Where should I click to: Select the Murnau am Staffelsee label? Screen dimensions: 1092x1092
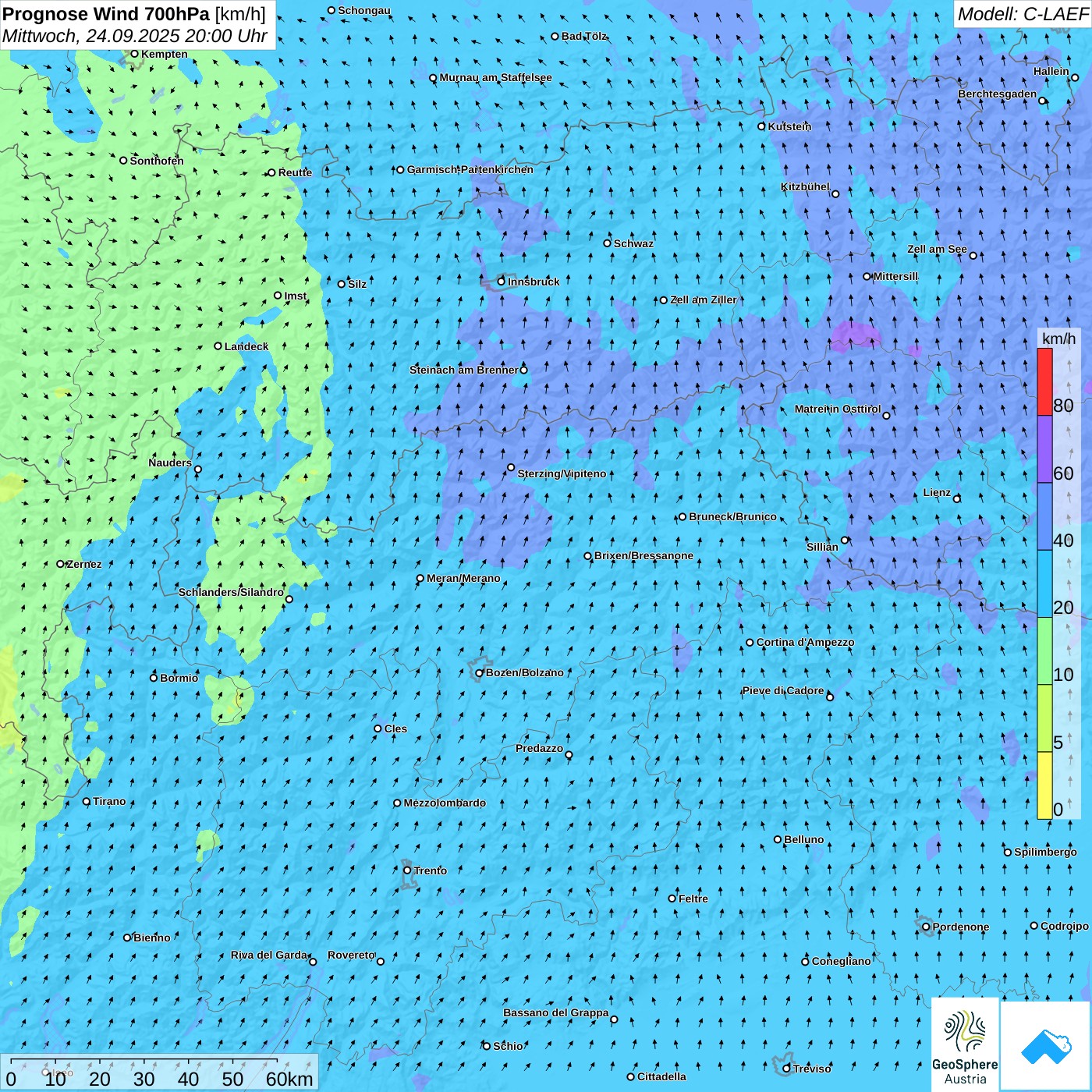[495, 77]
